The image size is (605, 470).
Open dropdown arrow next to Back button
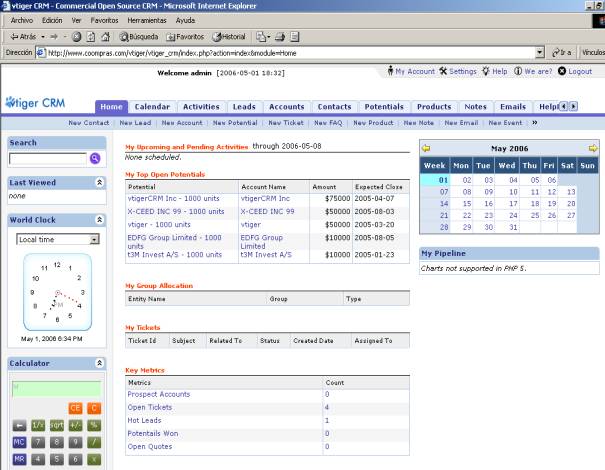(x=43, y=37)
